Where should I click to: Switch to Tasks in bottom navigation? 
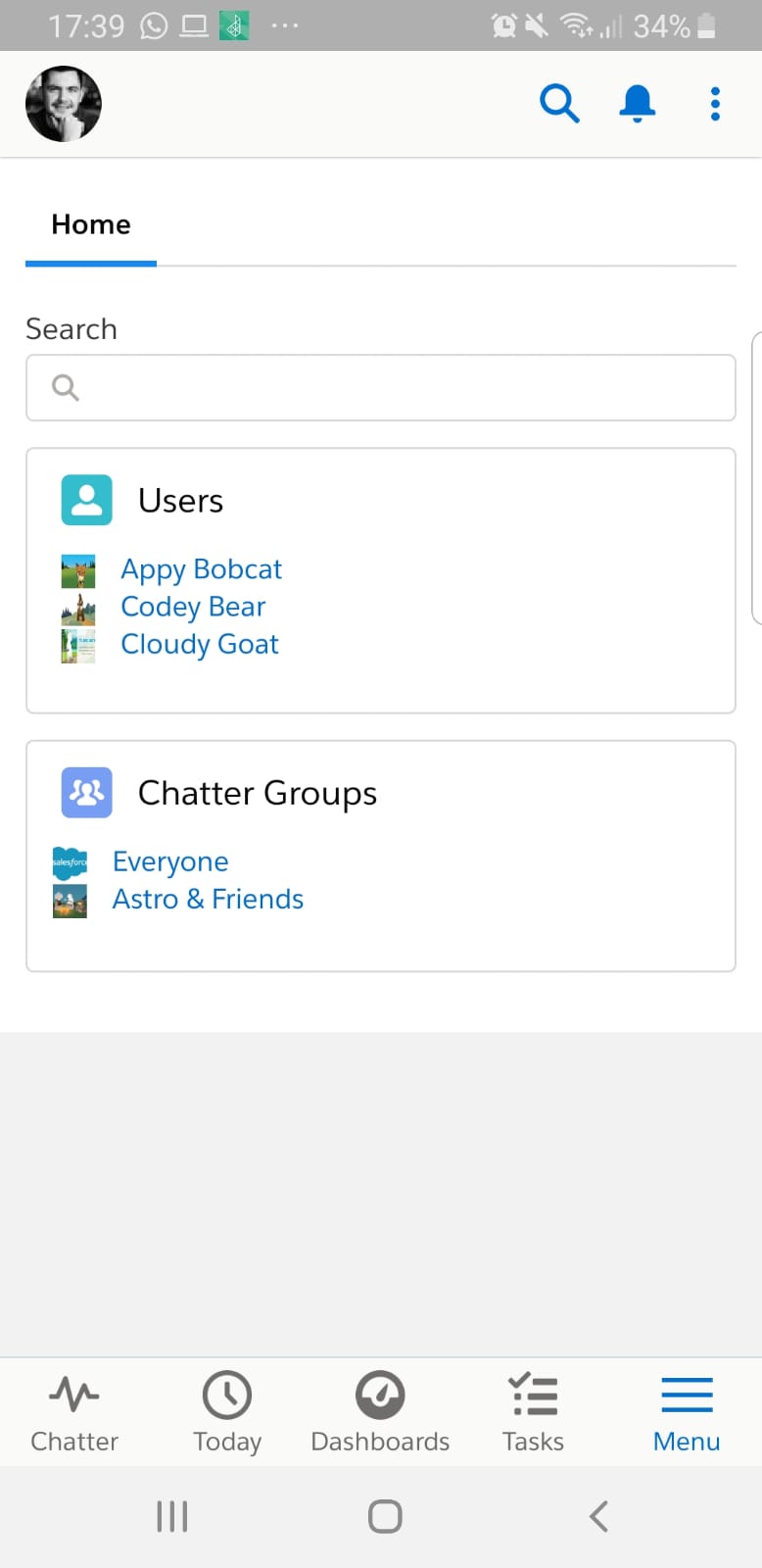[x=533, y=1412]
